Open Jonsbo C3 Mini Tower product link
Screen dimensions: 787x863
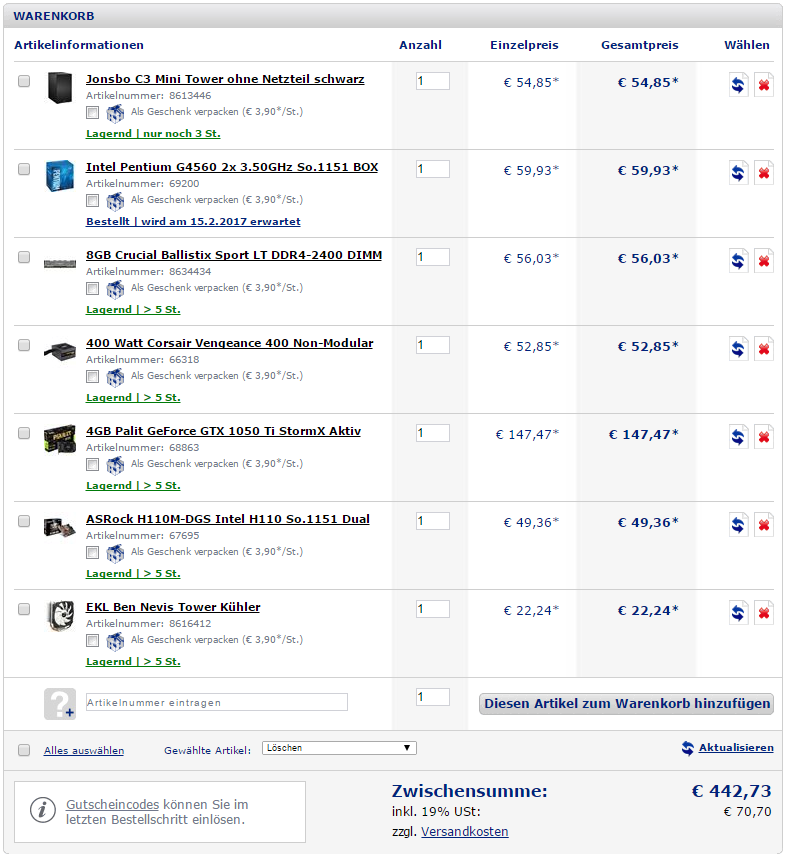point(225,79)
